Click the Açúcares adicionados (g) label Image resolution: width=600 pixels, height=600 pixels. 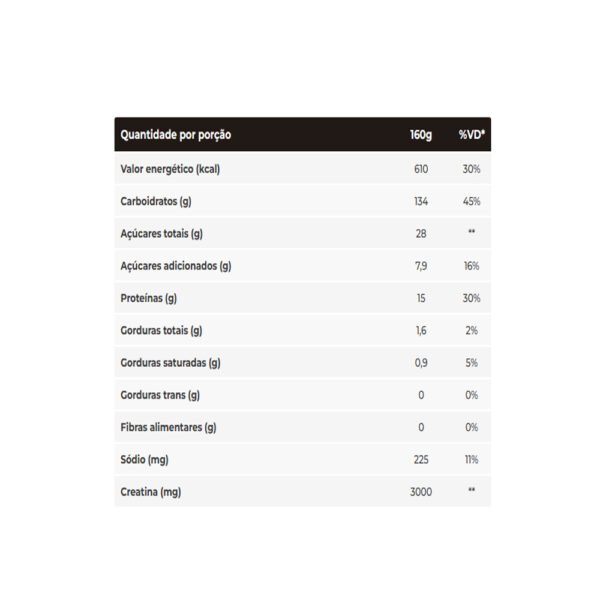click(x=176, y=266)
